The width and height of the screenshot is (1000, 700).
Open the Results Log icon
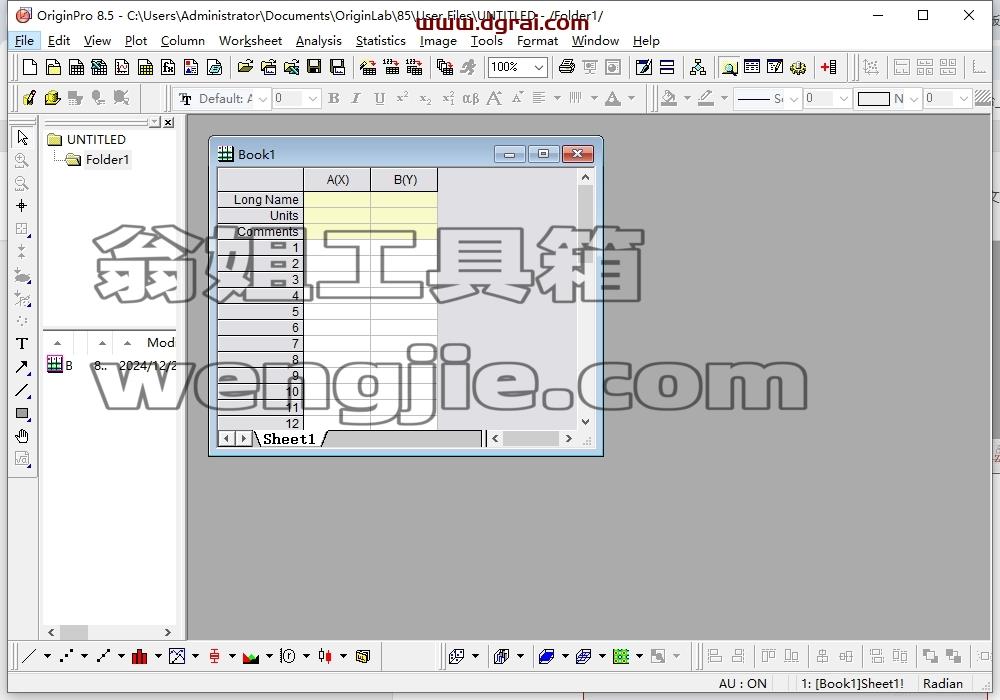tap(752, 67)
